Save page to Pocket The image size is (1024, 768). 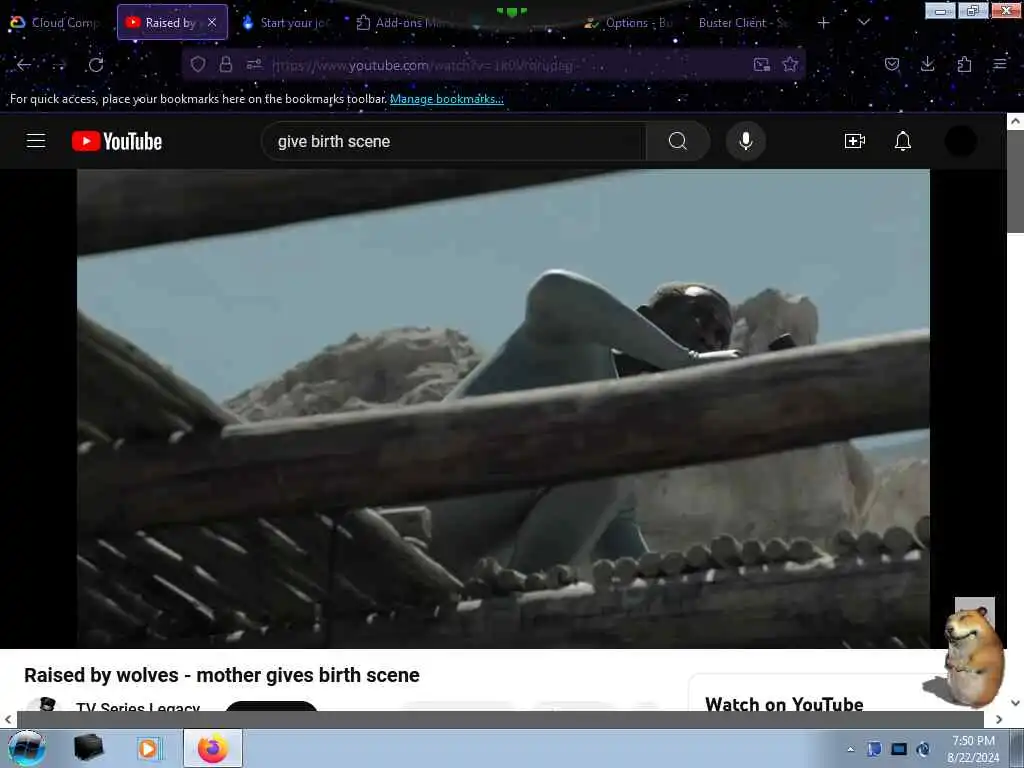point(892,64)
